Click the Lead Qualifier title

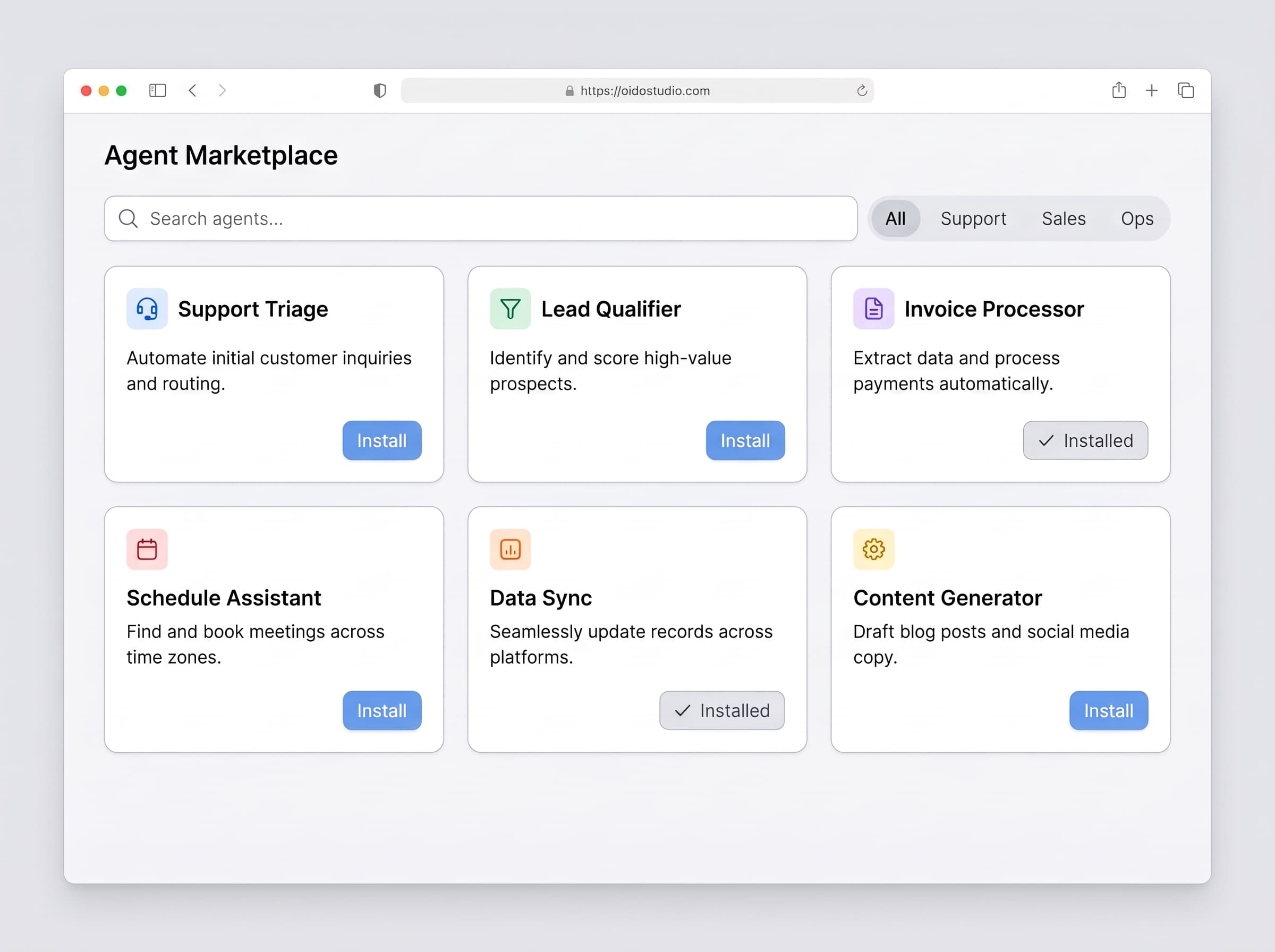pos(611,310)
